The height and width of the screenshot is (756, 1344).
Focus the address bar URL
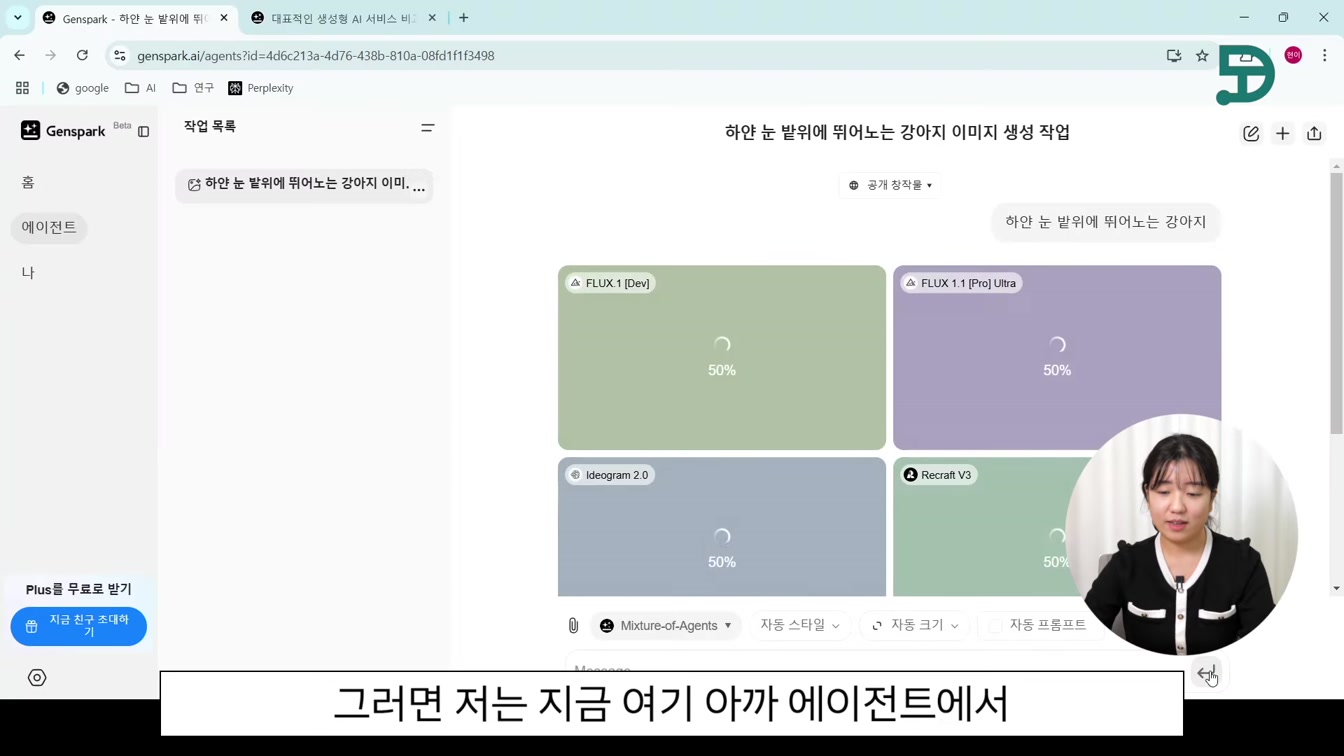pyautogui.click(x=316, y=56)
